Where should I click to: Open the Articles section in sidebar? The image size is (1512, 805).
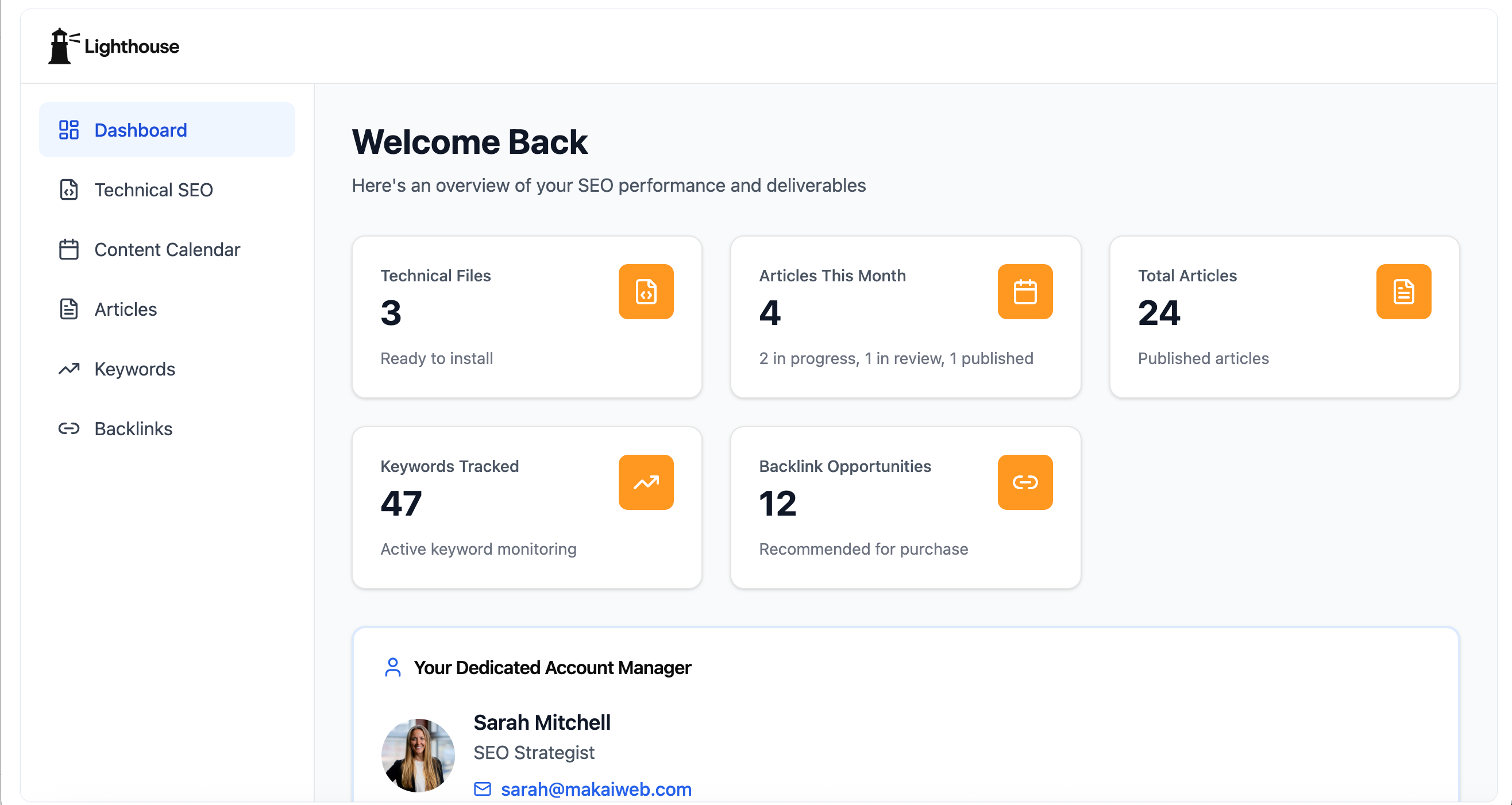[126, 309]
